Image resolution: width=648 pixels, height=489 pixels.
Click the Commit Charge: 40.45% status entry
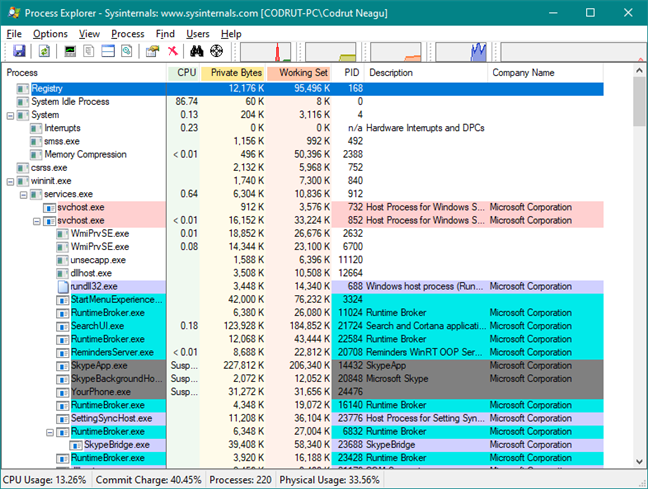(x=148, y=480)
